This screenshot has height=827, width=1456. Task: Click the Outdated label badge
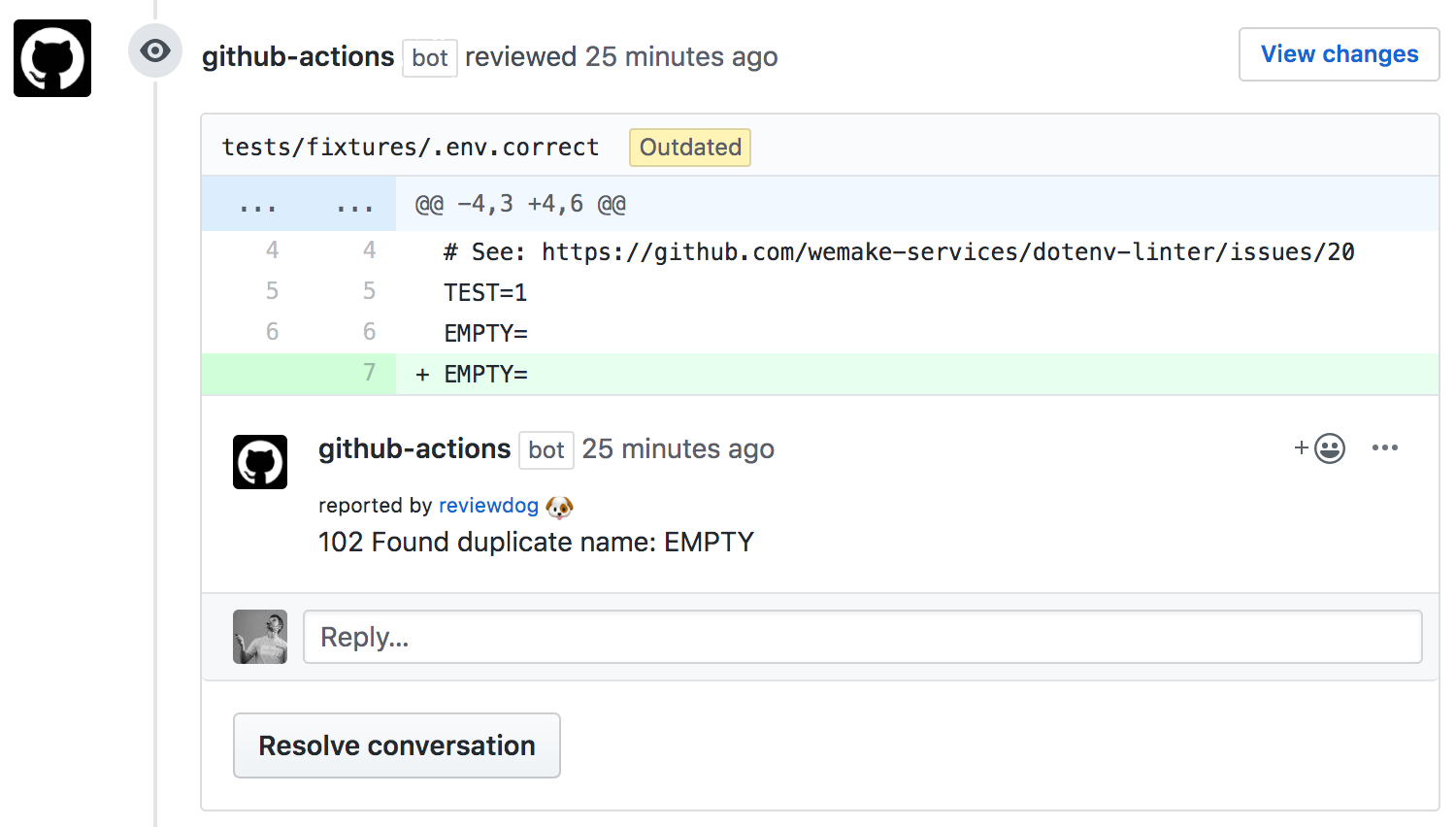pos(690,148)
